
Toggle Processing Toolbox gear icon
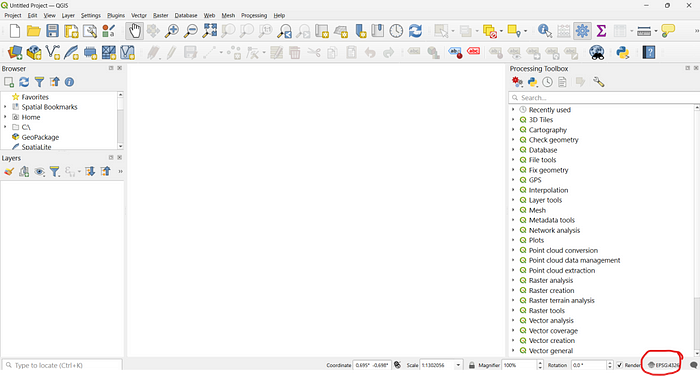582,31
